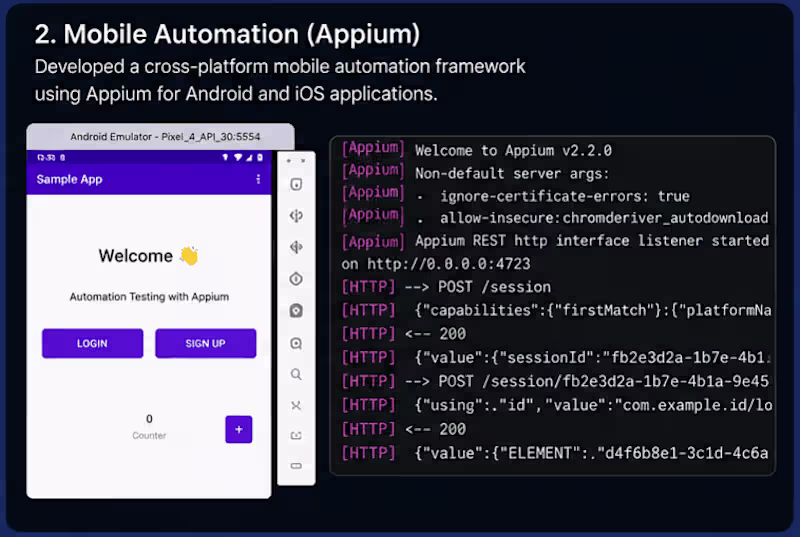Click the rounded-square power icon atop emulator sidebar
The height and width of the screenshot is (537, 800).
[296, 184]
